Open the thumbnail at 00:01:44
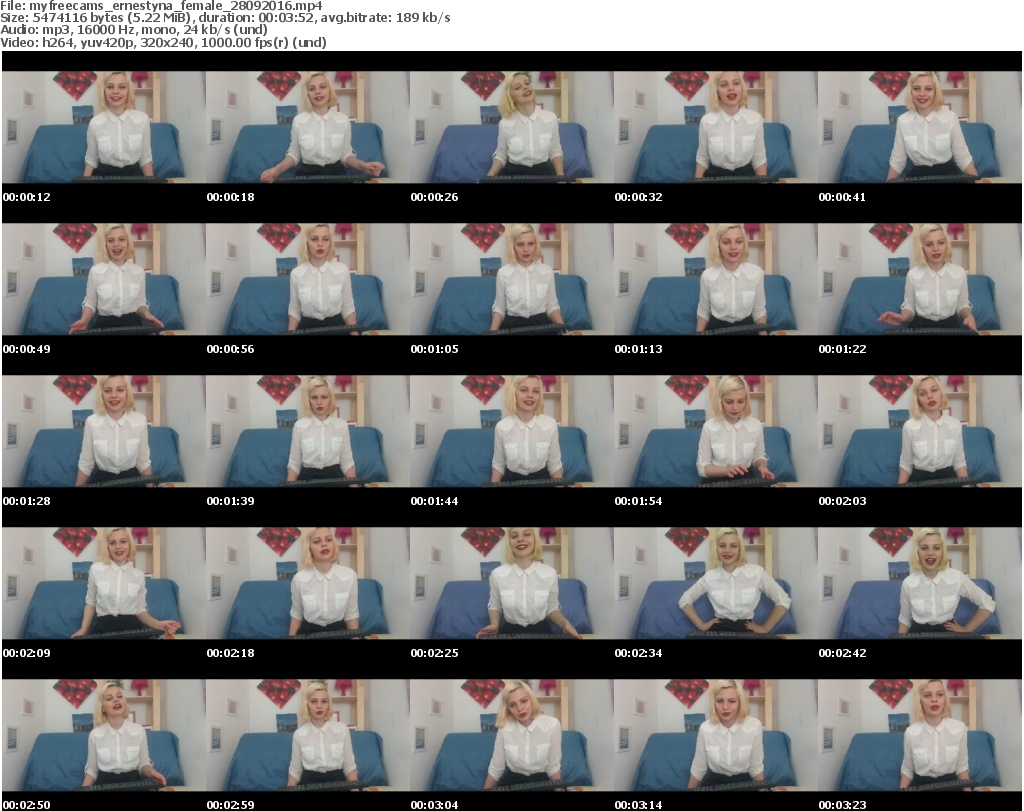 pos(512,432)
